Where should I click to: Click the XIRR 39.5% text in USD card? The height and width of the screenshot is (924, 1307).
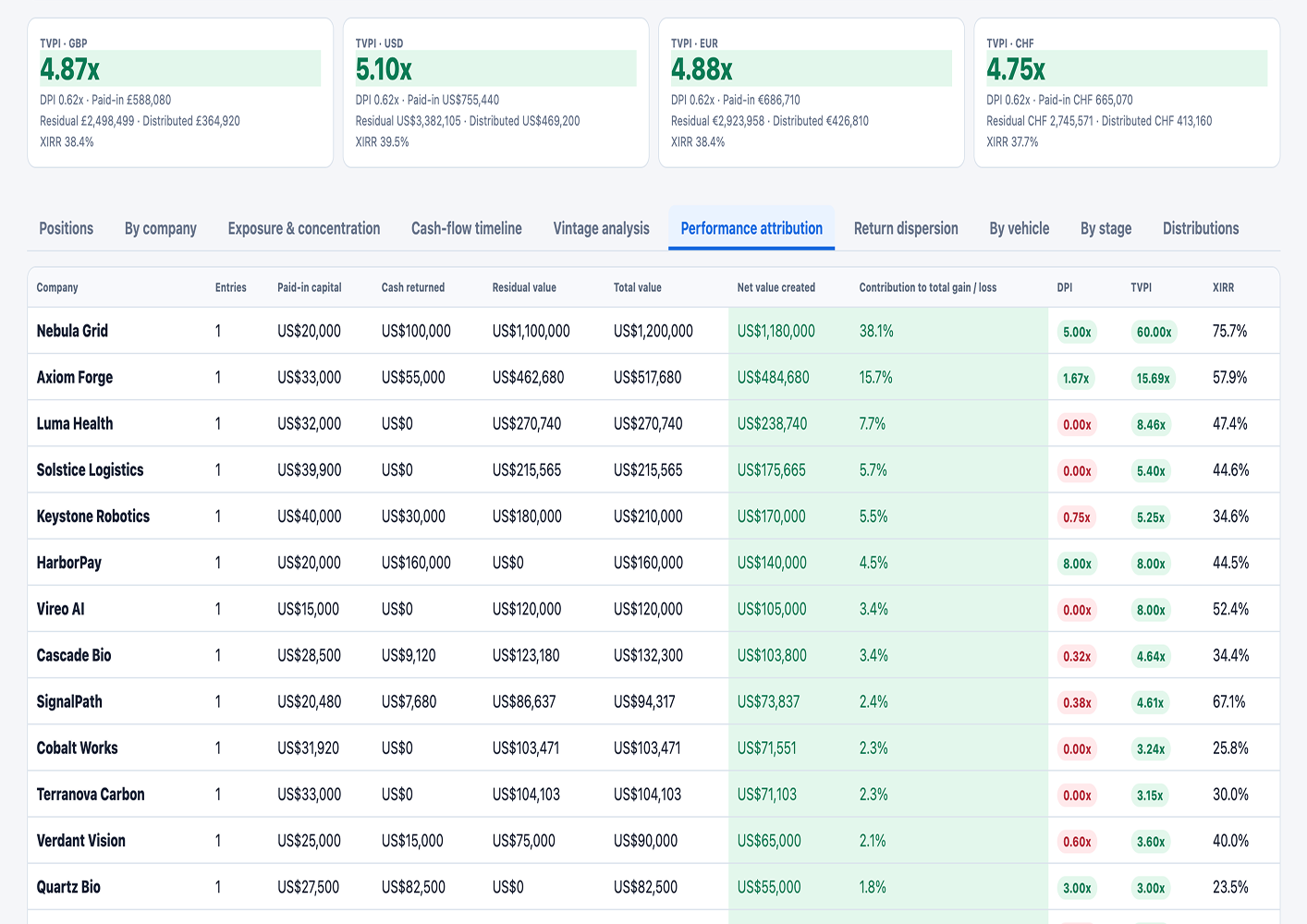382,141
